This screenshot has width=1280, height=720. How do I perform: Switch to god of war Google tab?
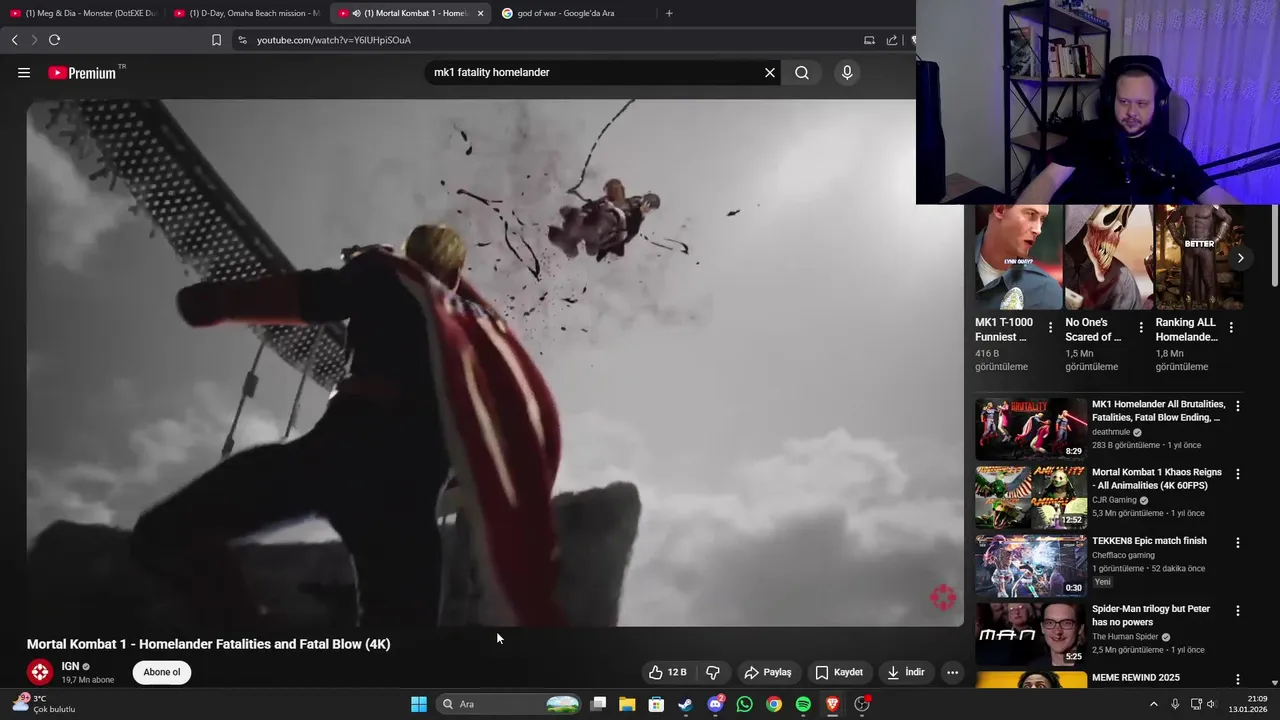coord(575,13)
